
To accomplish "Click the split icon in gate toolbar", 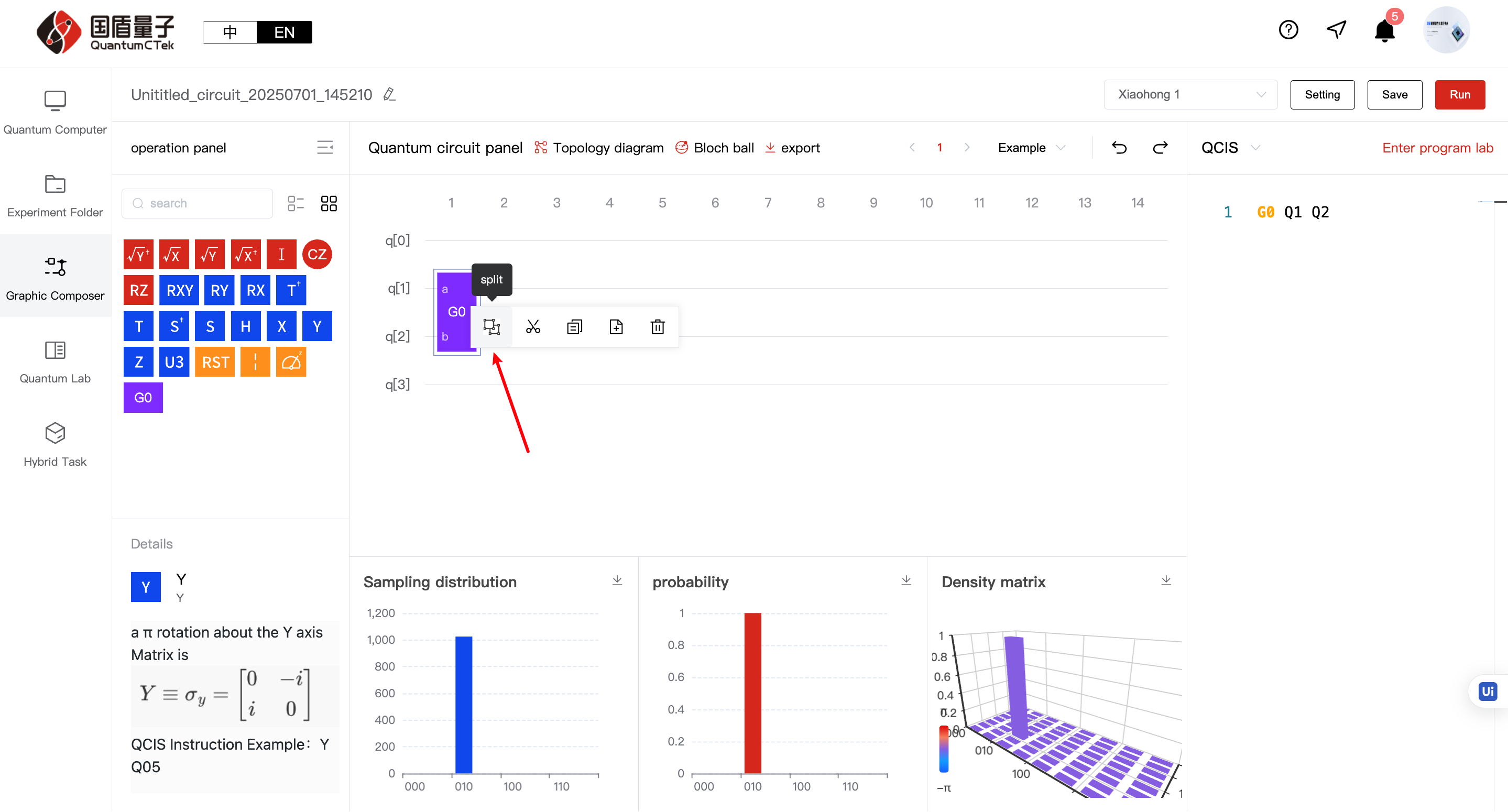I will point(491,327).
